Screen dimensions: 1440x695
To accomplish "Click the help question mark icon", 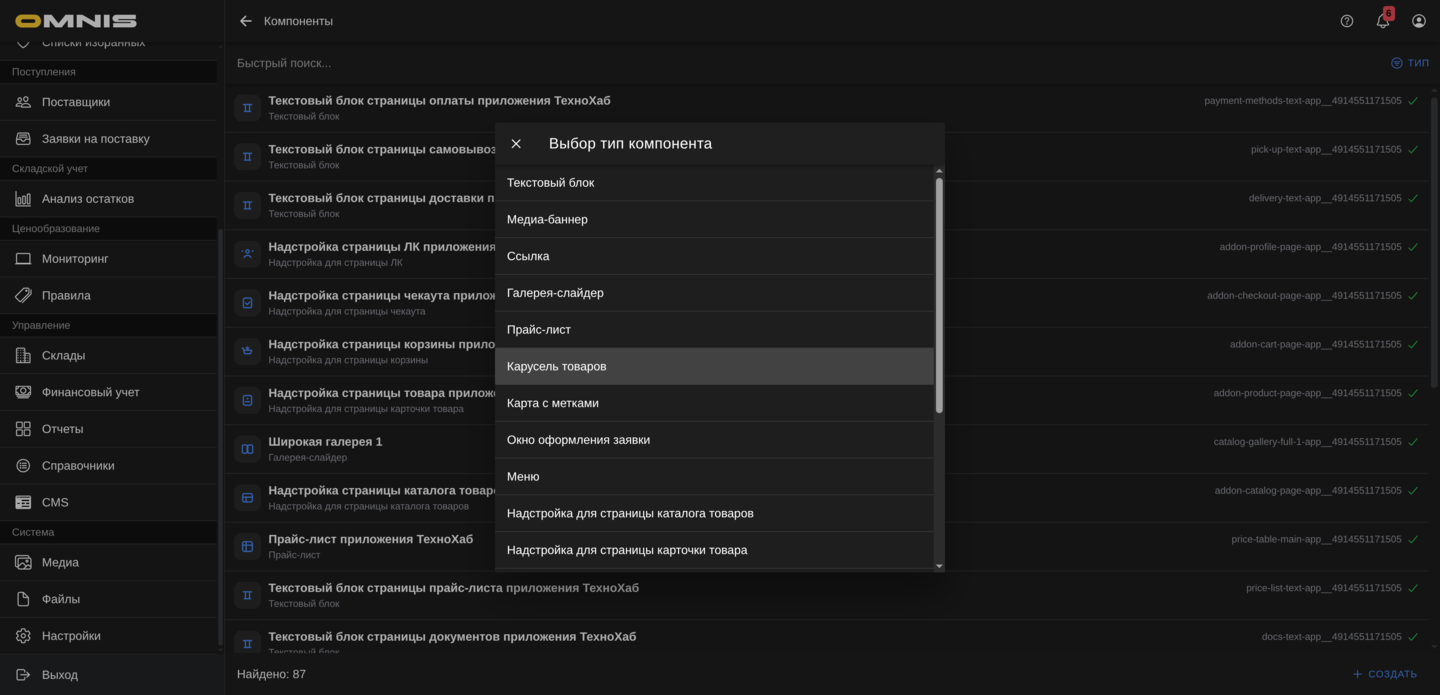I will (x=1346, y=20).
